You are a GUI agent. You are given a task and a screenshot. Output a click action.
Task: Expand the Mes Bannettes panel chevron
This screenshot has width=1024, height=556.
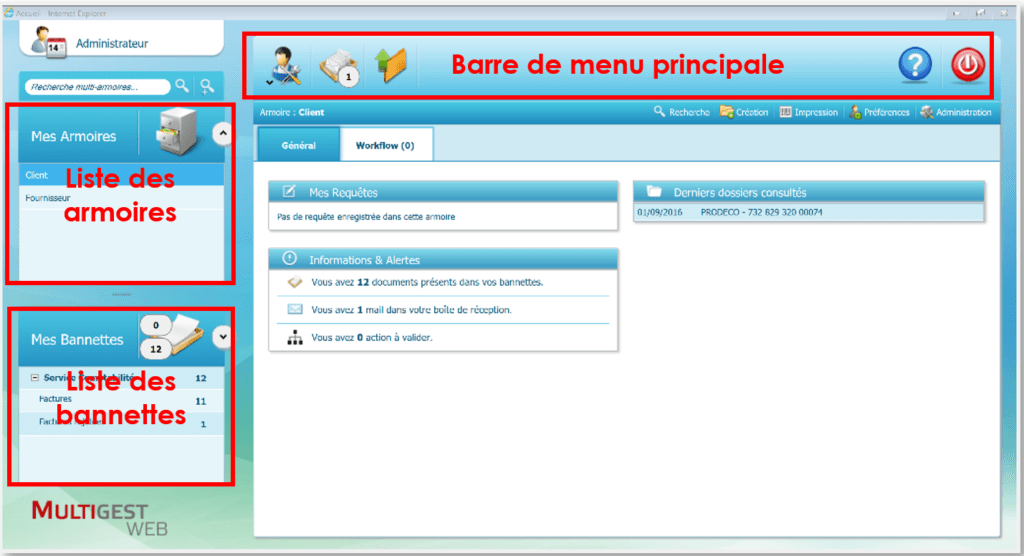[222, 337]
